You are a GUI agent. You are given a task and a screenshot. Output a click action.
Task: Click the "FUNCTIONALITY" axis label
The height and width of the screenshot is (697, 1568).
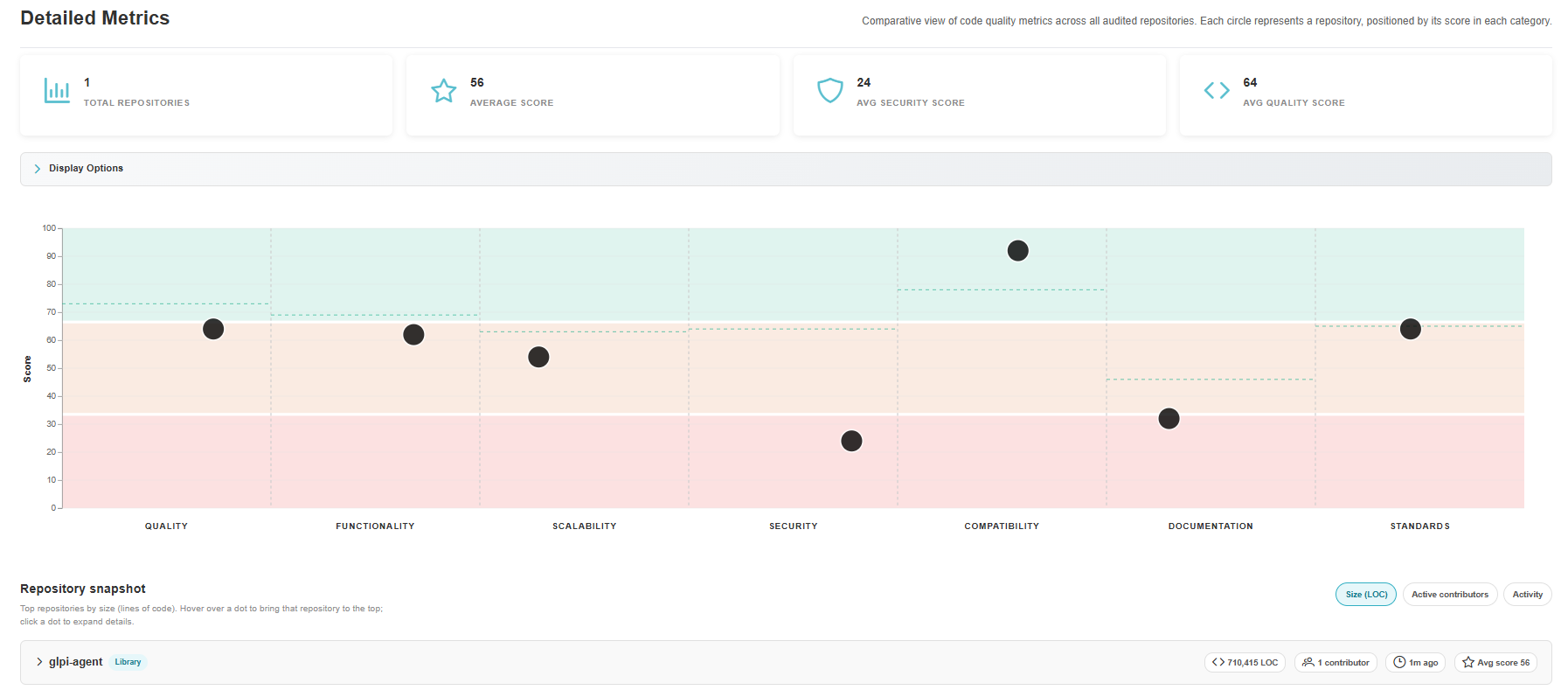[x=375, y=526]
